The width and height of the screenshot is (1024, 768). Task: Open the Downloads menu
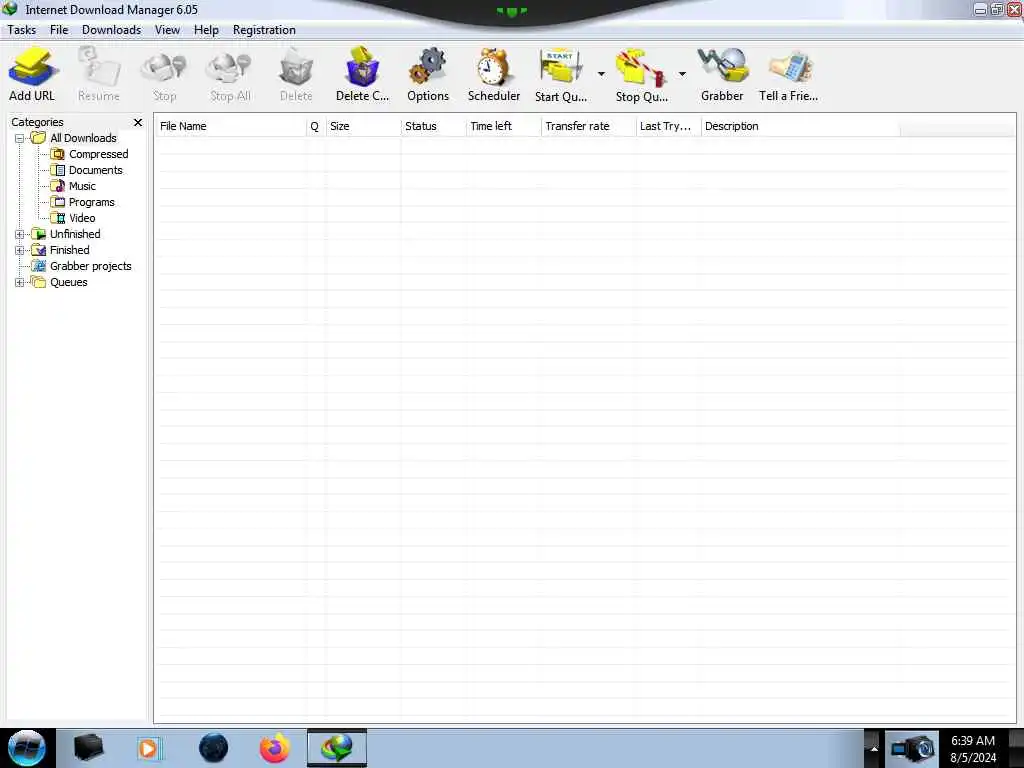pos(111,30)
